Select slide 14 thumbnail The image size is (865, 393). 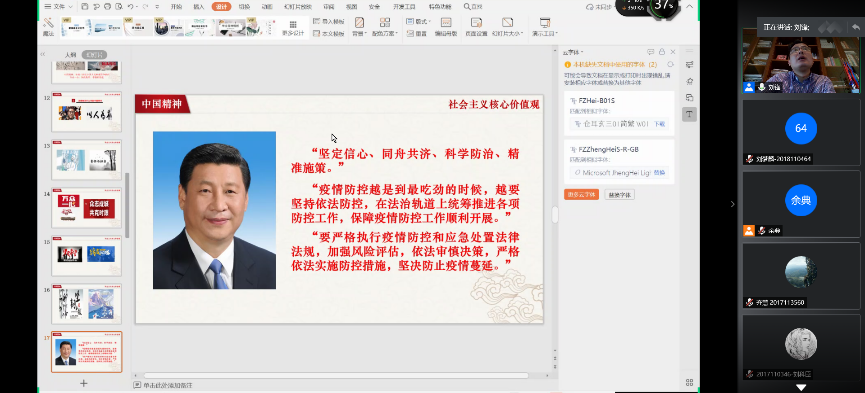87,208
